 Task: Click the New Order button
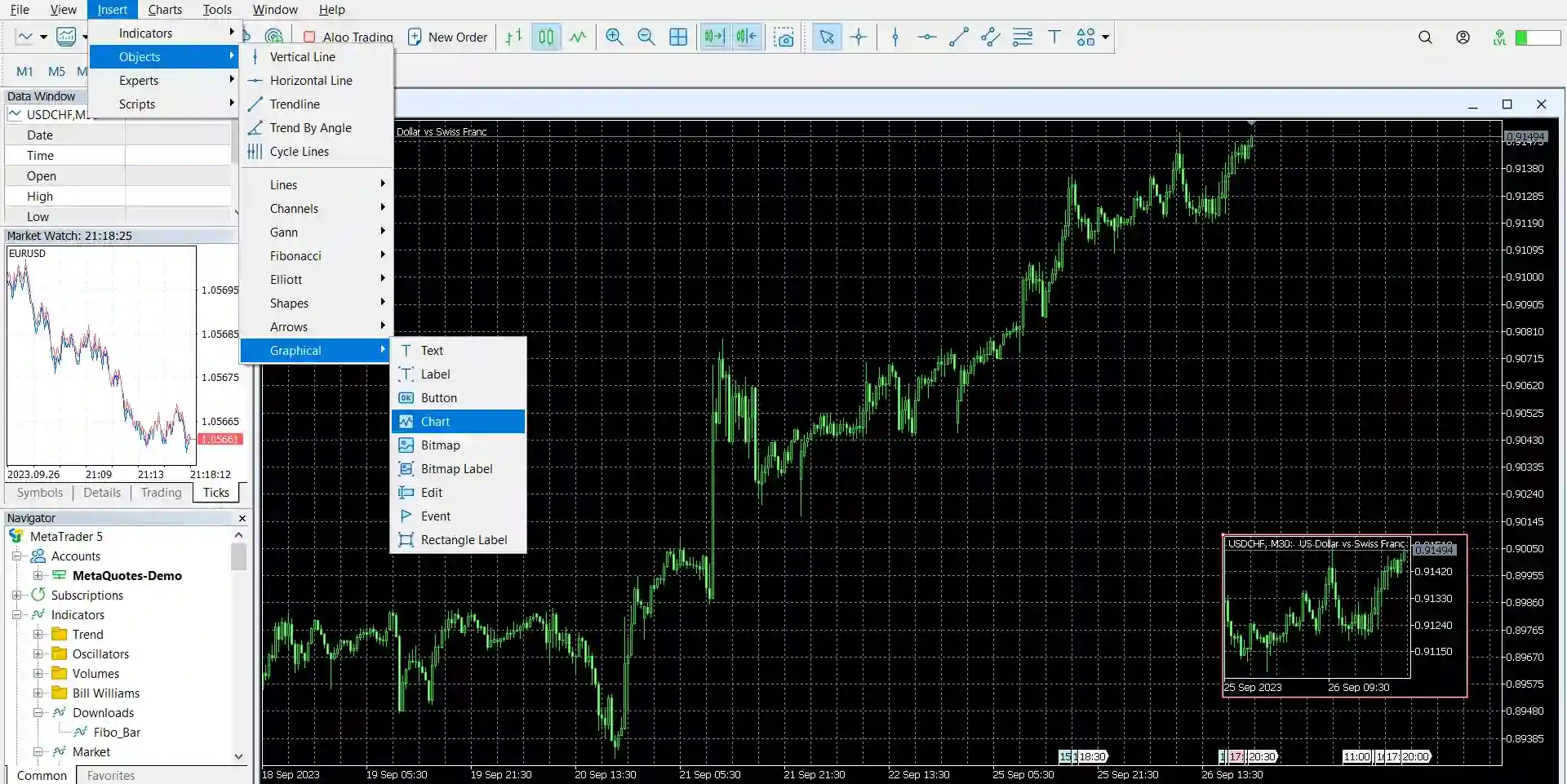447,37
